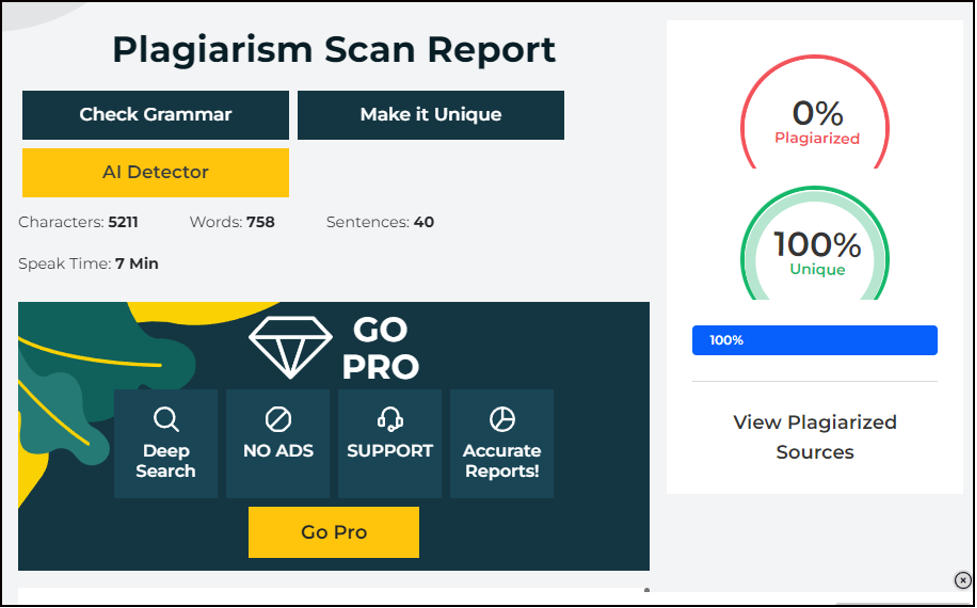This screenshot has height=608, width=977.
Task: Launch the AI Detector
Action: coord(156,173)
